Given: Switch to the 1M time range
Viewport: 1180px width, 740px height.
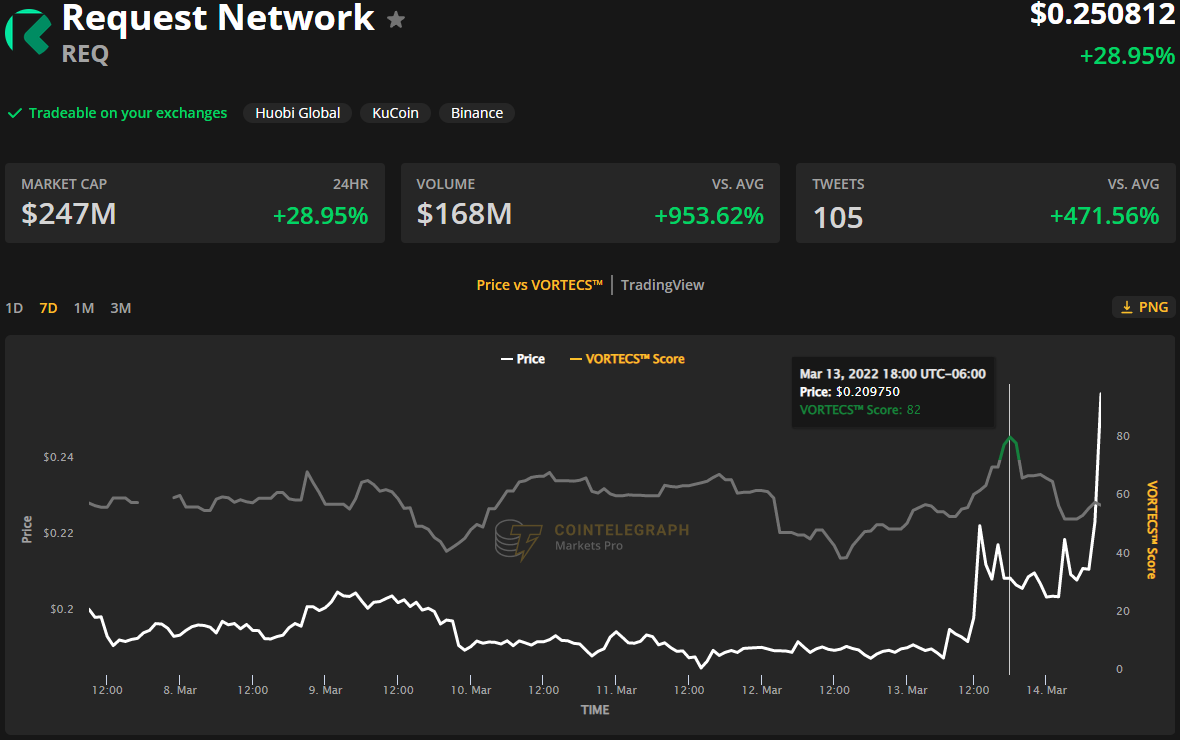Looking at the screenshot, I should tap(84, 308).
